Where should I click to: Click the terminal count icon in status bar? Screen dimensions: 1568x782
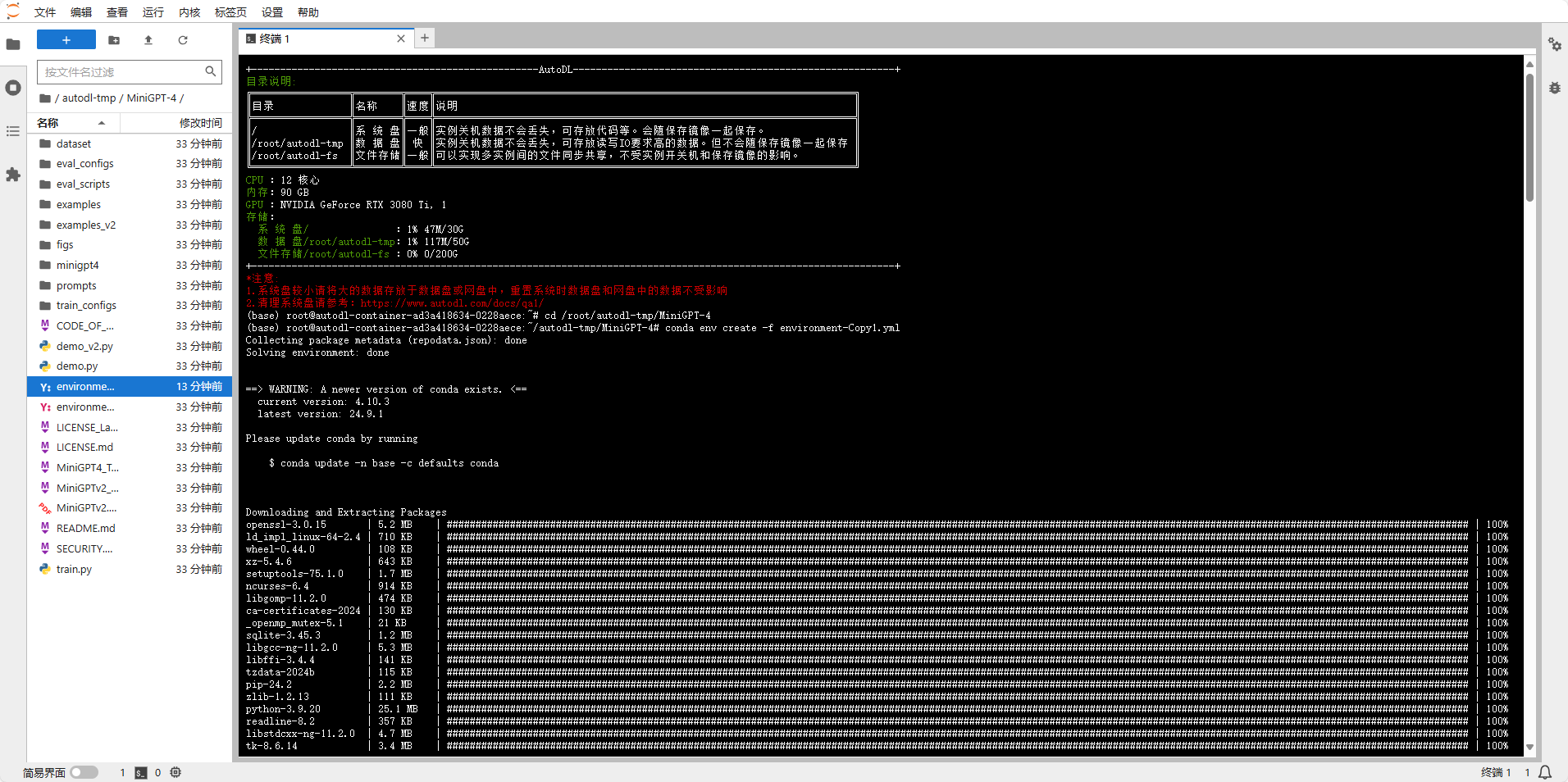coord(141,772)
